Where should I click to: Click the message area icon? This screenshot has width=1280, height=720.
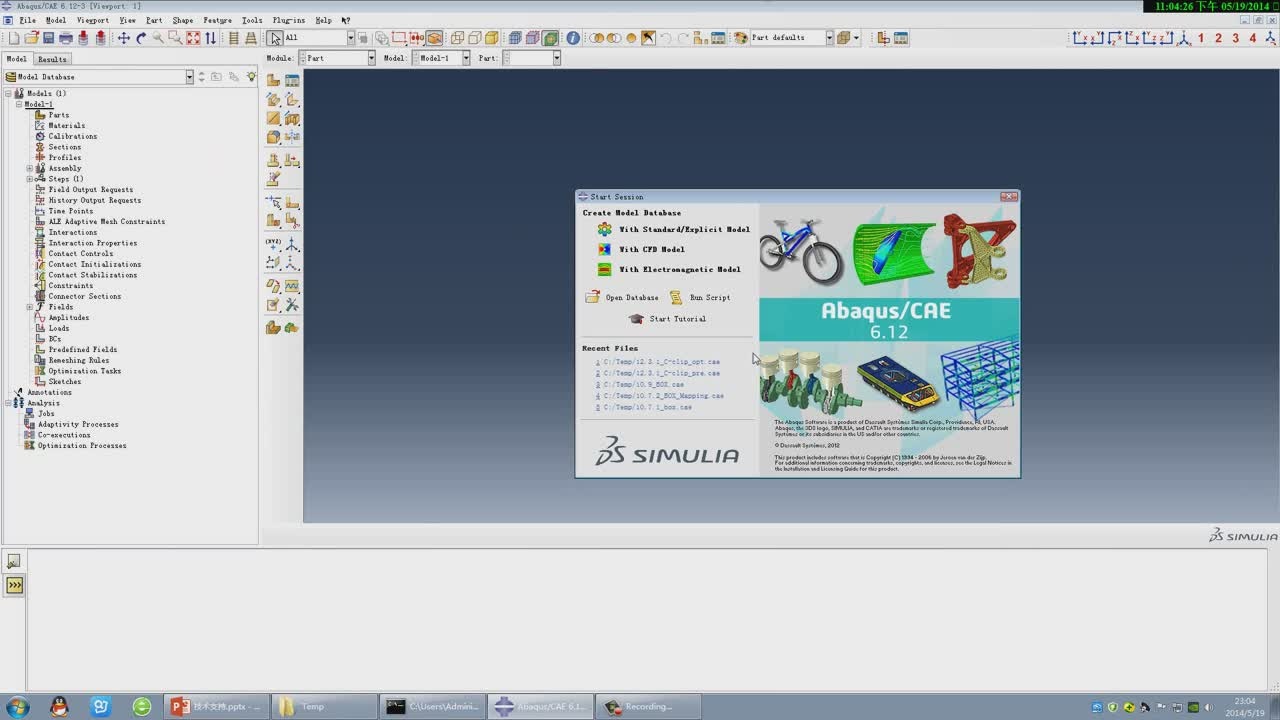[14, 562]
